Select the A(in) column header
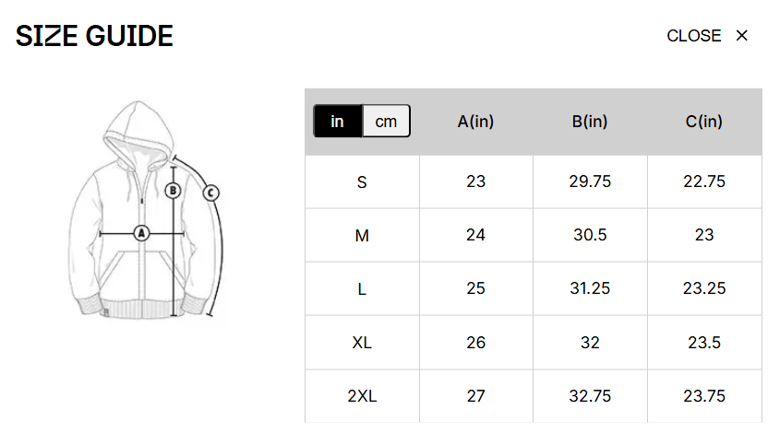768x433 pixels. coord(476,122)
